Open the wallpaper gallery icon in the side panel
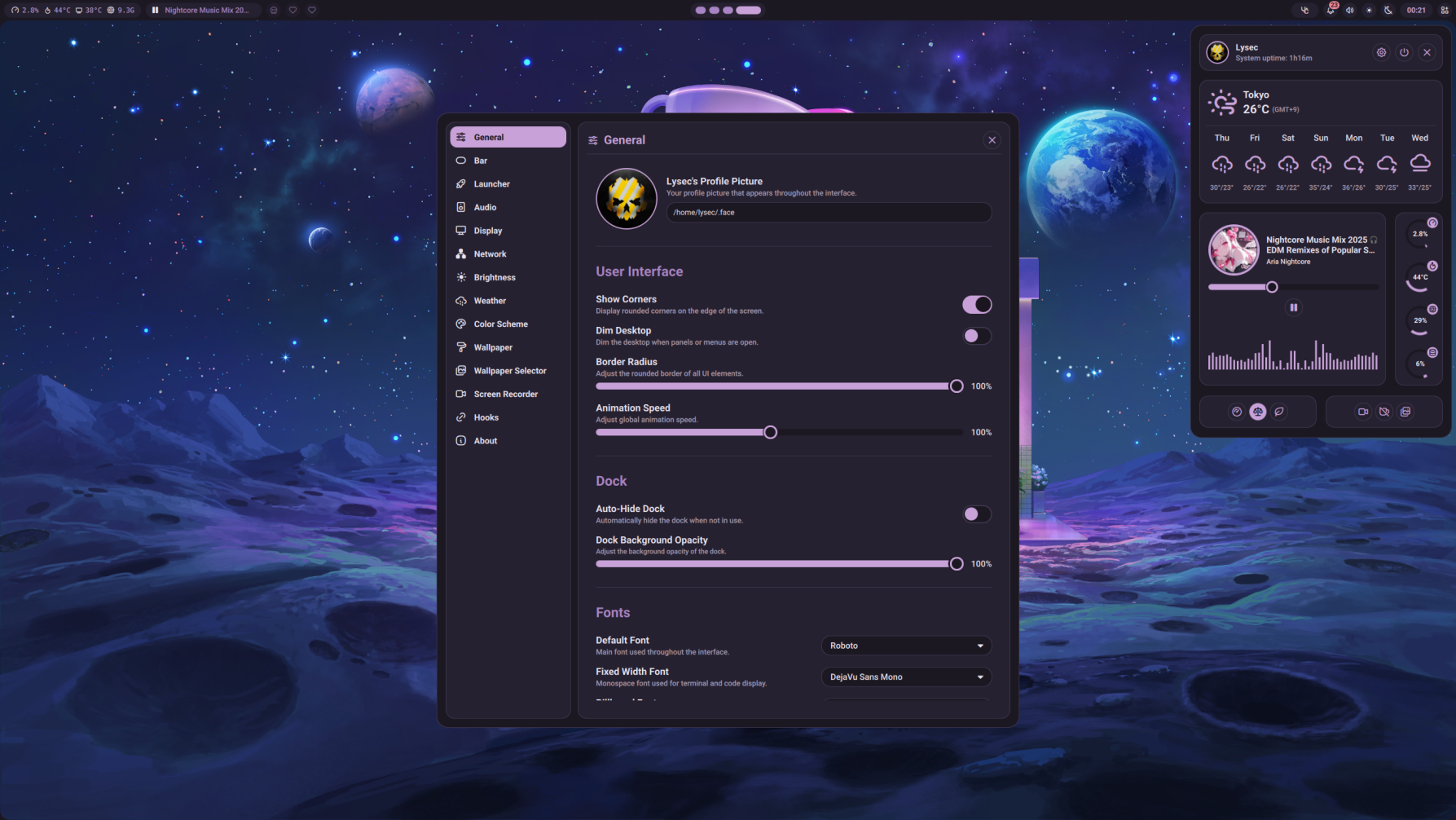Viewport: 1456px width, 820px height. (1405, 412)
